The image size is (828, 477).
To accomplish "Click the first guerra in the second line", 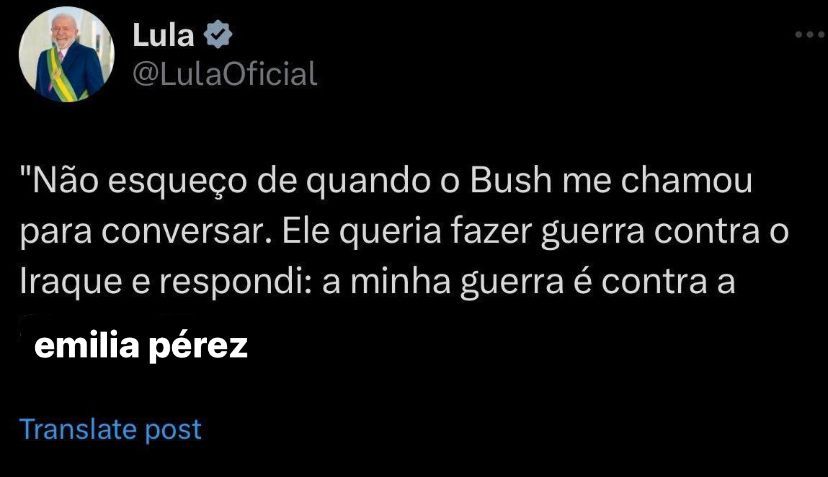I will click(x=592, y=232).
